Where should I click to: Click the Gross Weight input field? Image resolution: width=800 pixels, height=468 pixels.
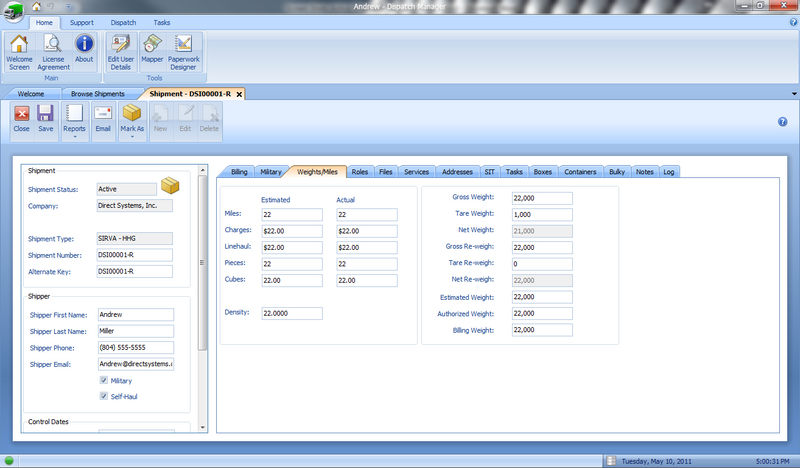click(540, 198)
